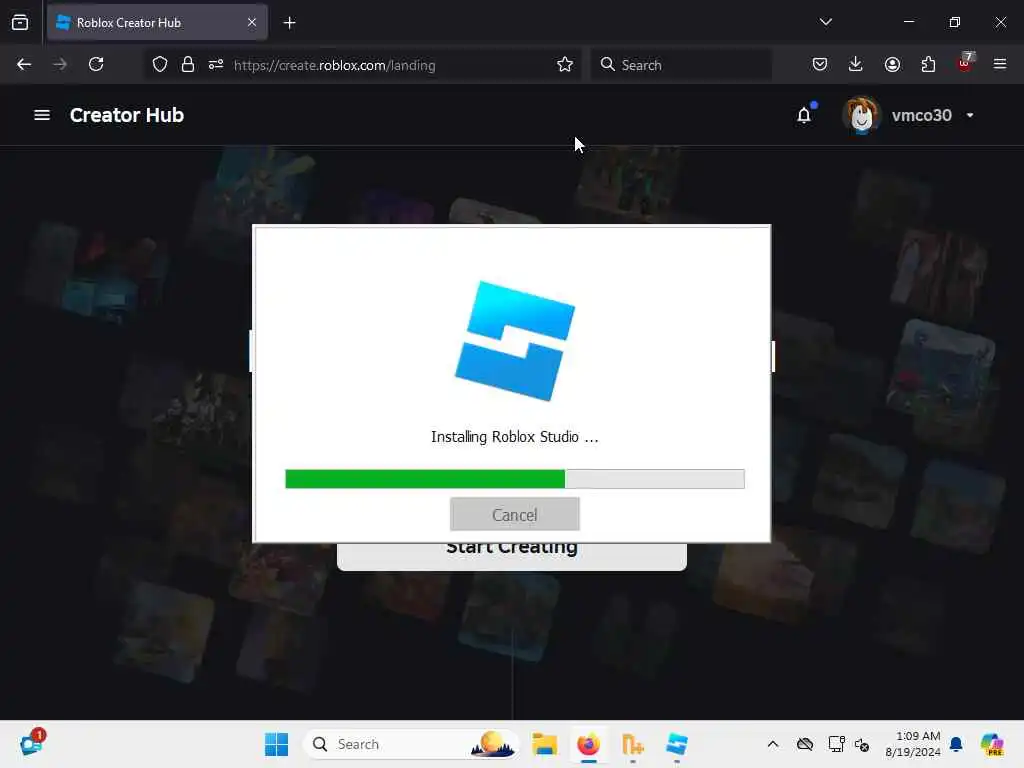This screenshot has height=768, width=1024.
Task: Click the muted volume tray icon
Action: pyautogui.click(x=862, y=744)
